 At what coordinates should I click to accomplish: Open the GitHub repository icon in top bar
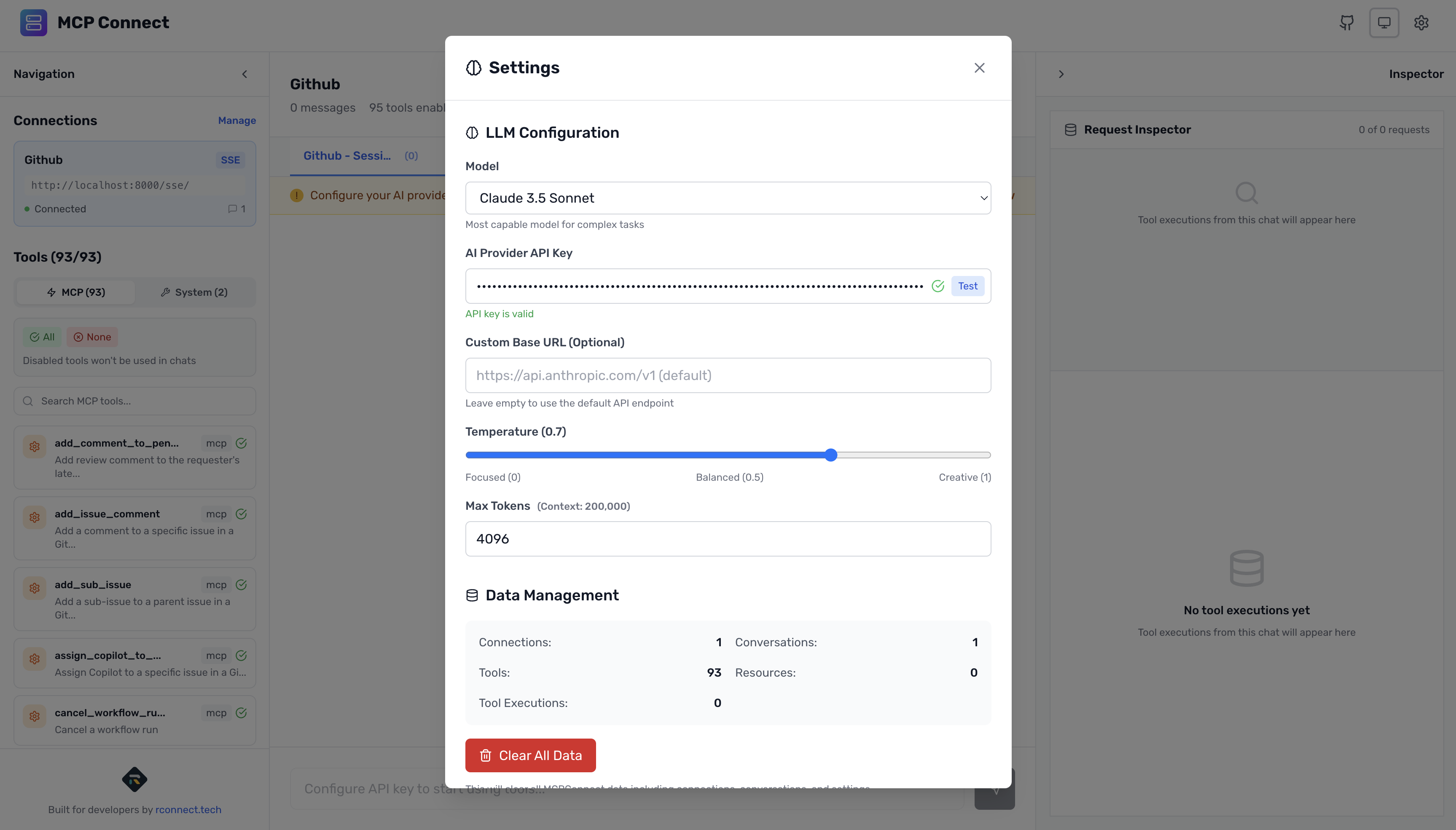[x=1346, y=22]
